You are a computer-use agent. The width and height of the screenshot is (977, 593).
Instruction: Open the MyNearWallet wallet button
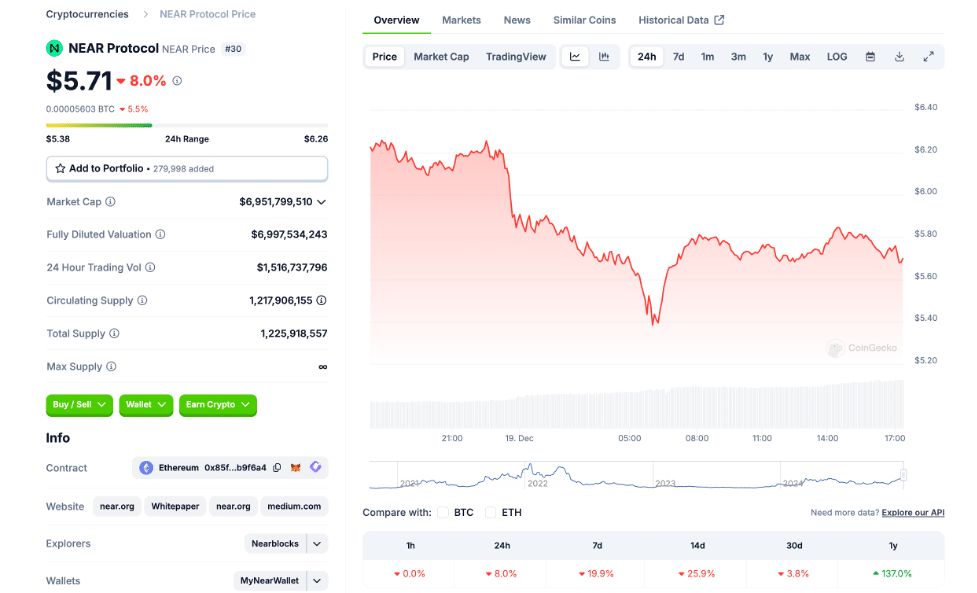tap(269, 581)
